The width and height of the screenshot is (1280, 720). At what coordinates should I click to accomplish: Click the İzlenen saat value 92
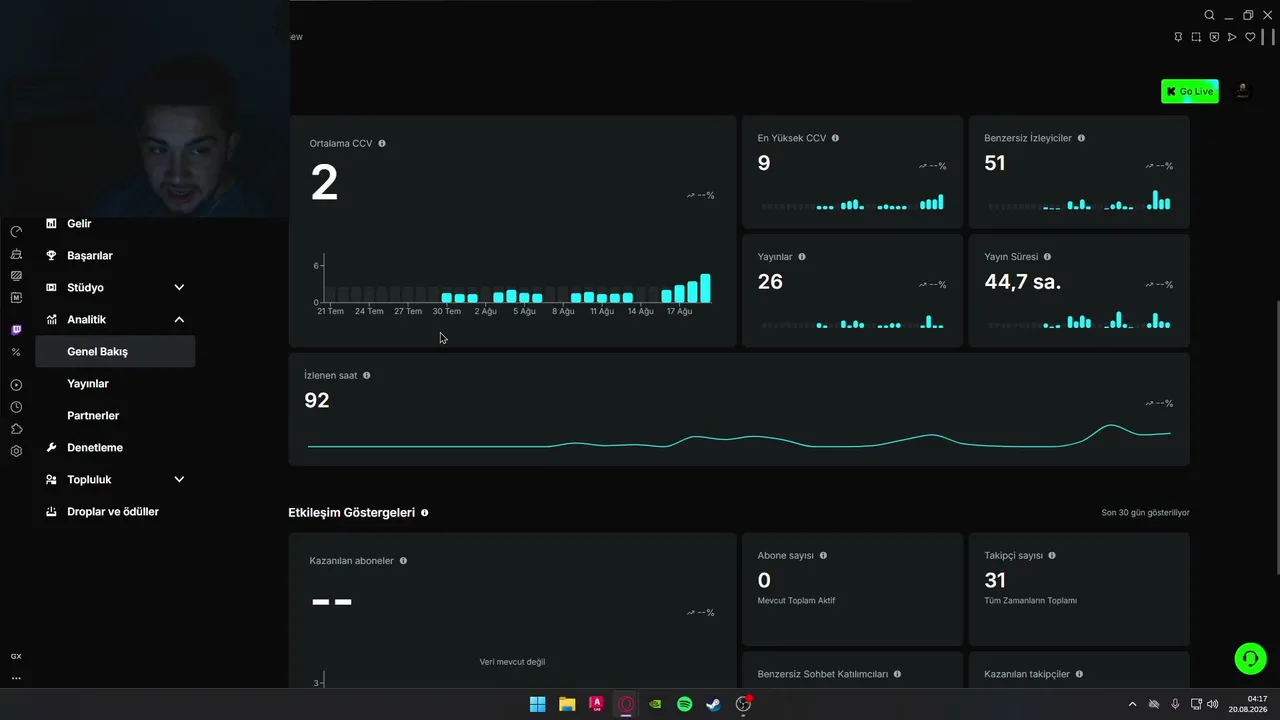316,400
